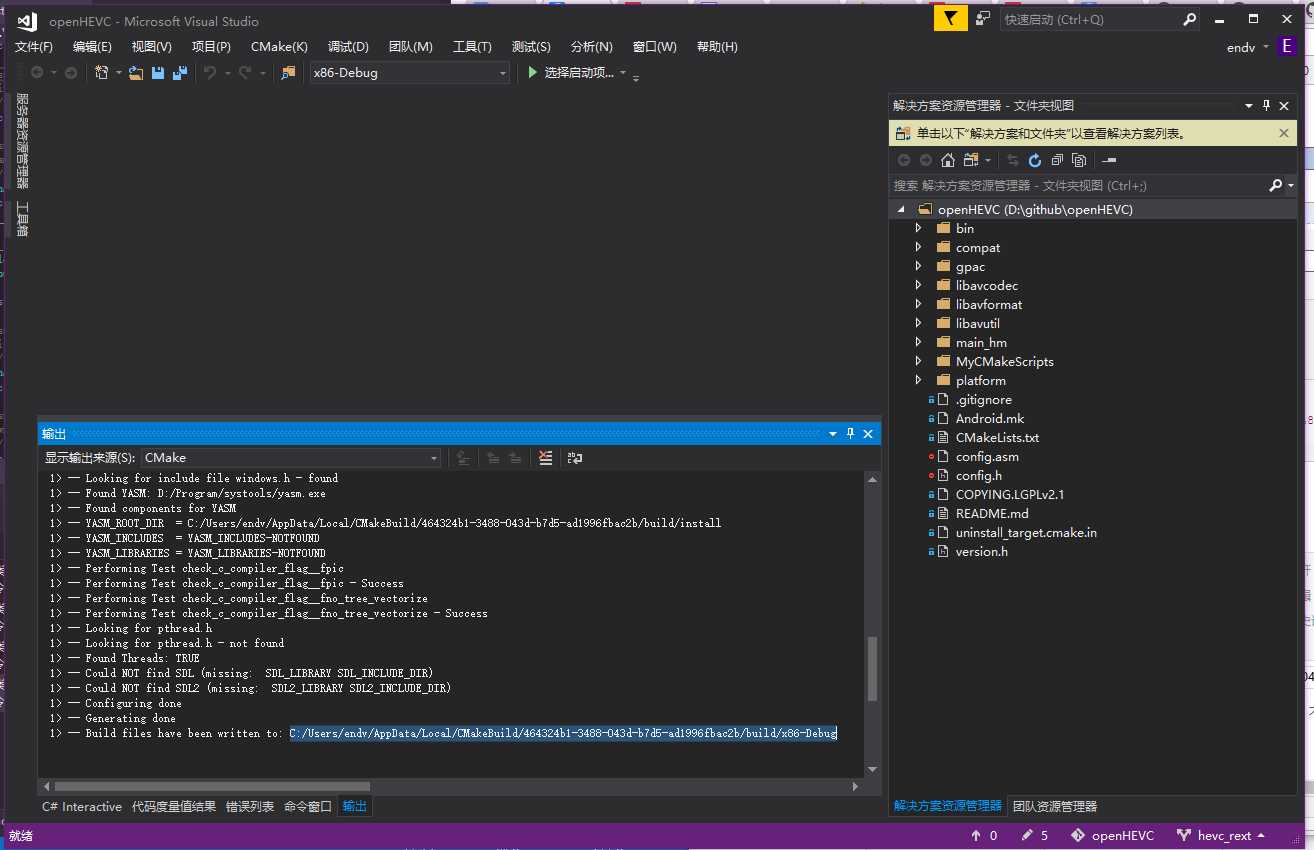Click the Show All Files icon
This screenshot has height=850, width=1314.
pos(1078,160)
